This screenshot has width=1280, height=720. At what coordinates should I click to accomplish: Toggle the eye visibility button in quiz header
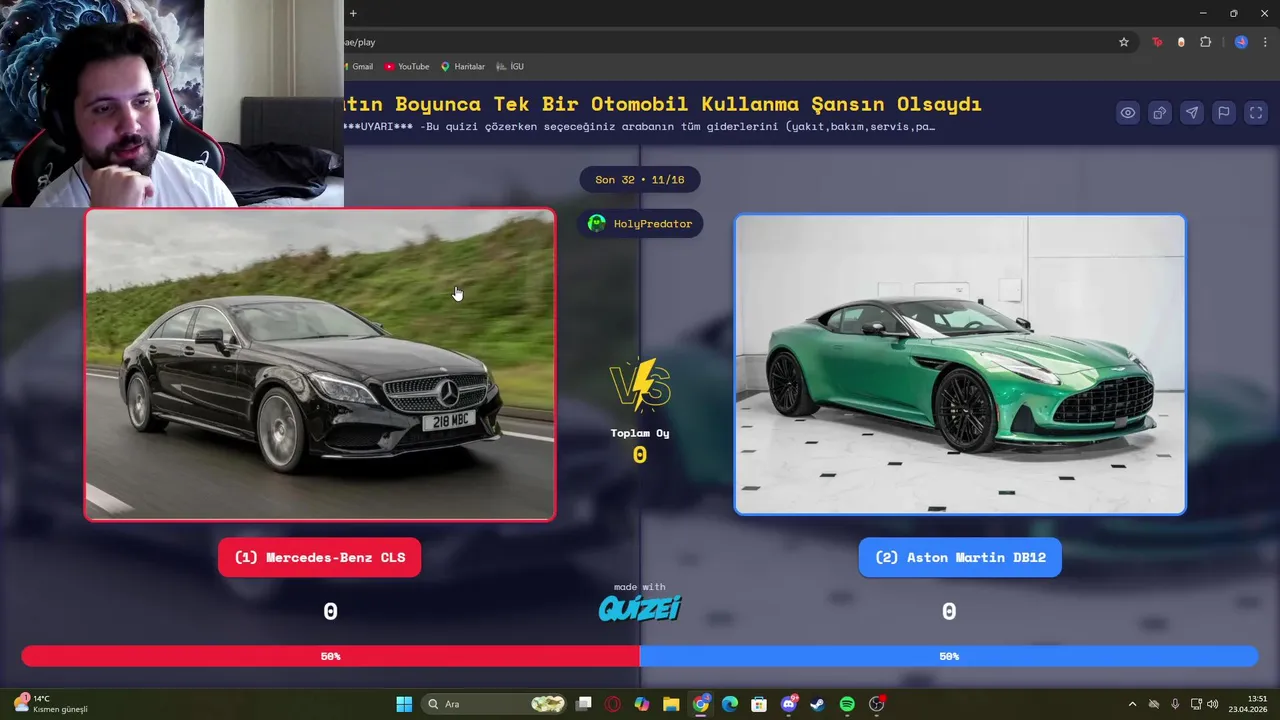(1128, 113)
